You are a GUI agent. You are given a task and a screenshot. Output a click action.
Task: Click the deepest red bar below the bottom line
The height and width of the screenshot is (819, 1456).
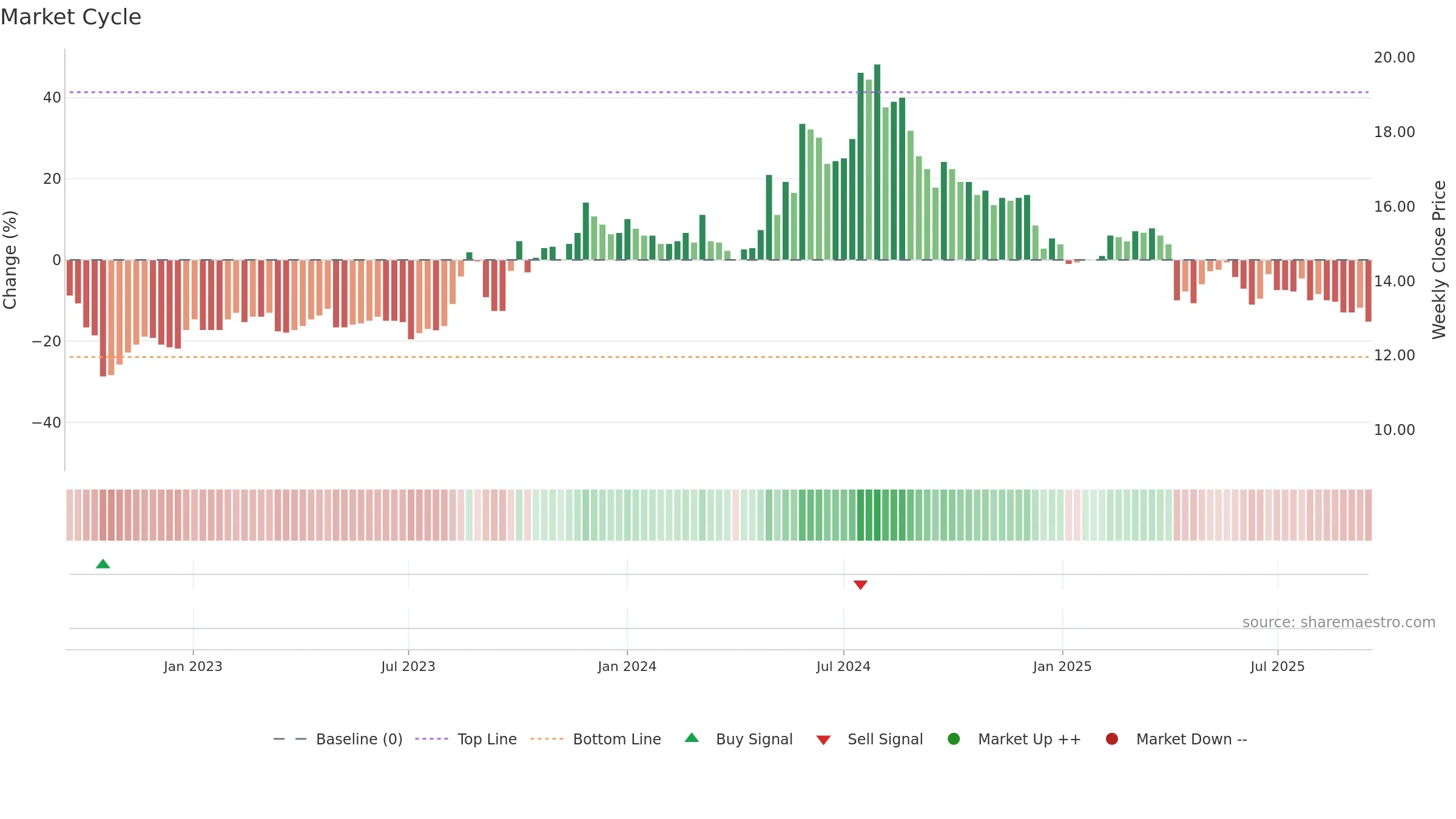click(x=103, y=318)
